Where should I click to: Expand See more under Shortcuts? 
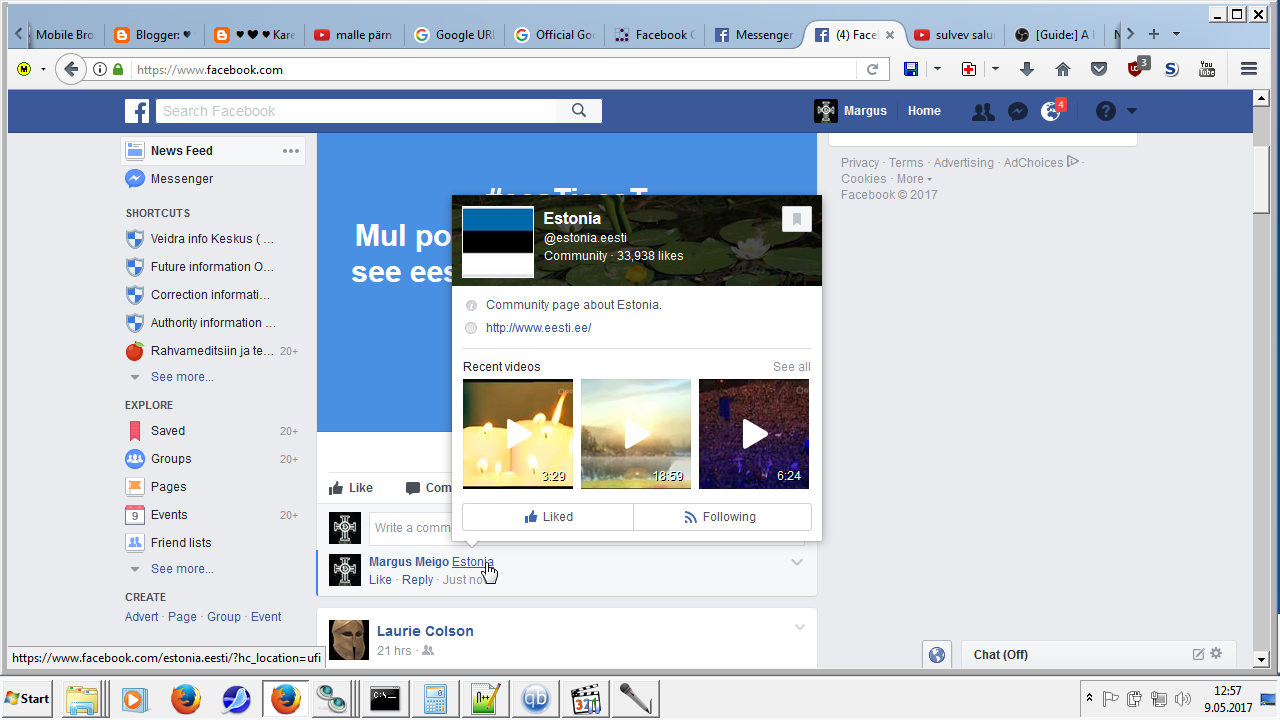tap(181, 377)
